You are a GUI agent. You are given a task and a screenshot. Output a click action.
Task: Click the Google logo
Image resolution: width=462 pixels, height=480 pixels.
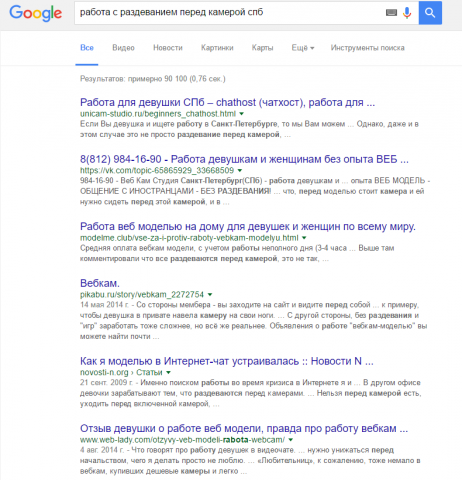pos(36,13)
